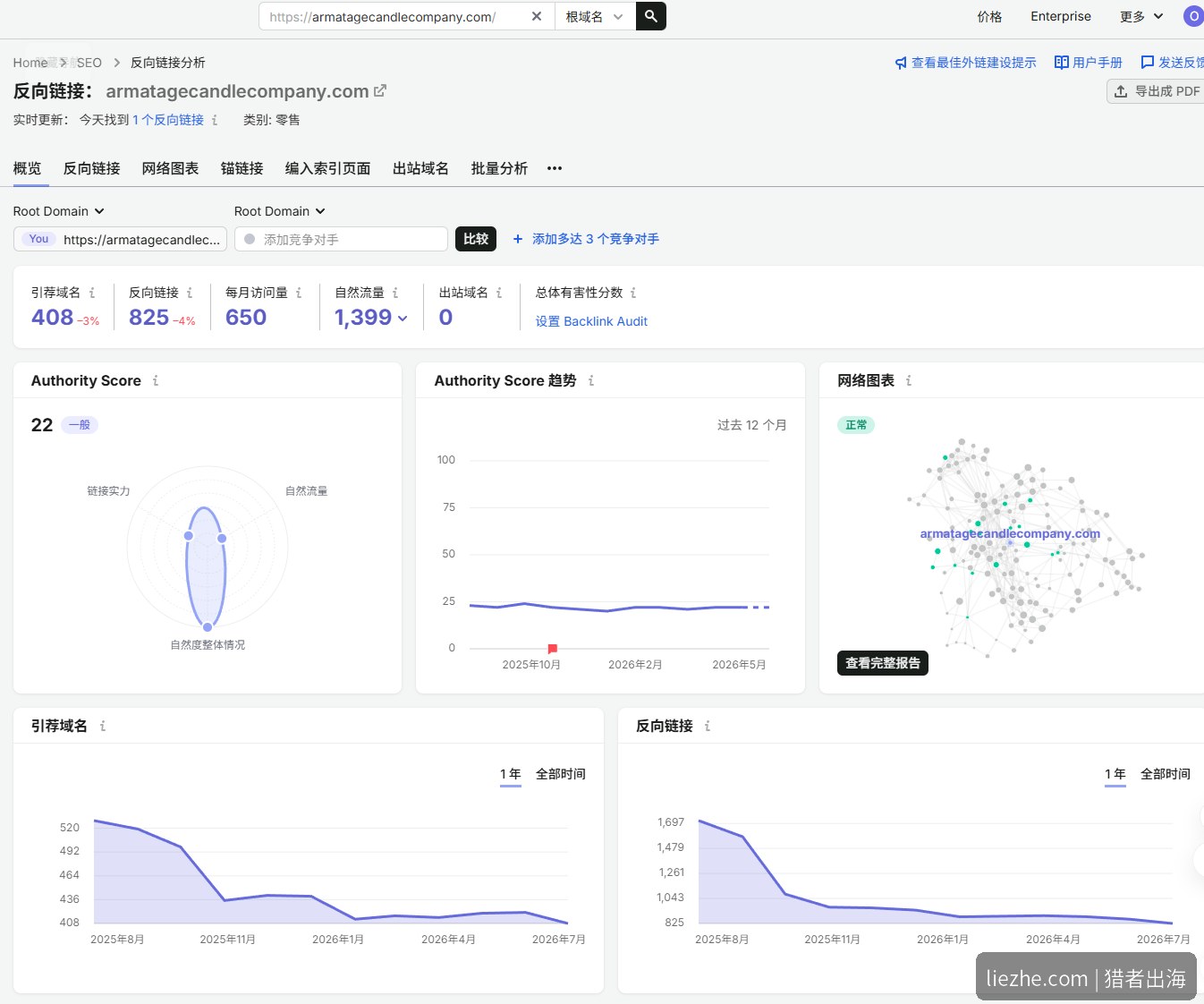Open the 出站域名 tab
The width and height of the screenshot is (1204, 1004).
(x=420, y=168)
